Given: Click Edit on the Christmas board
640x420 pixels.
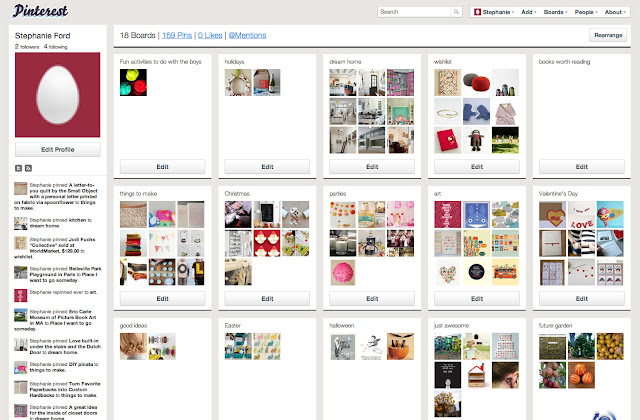Looking at the screenshot, I should pyautogui.click(x=267, y=298).
